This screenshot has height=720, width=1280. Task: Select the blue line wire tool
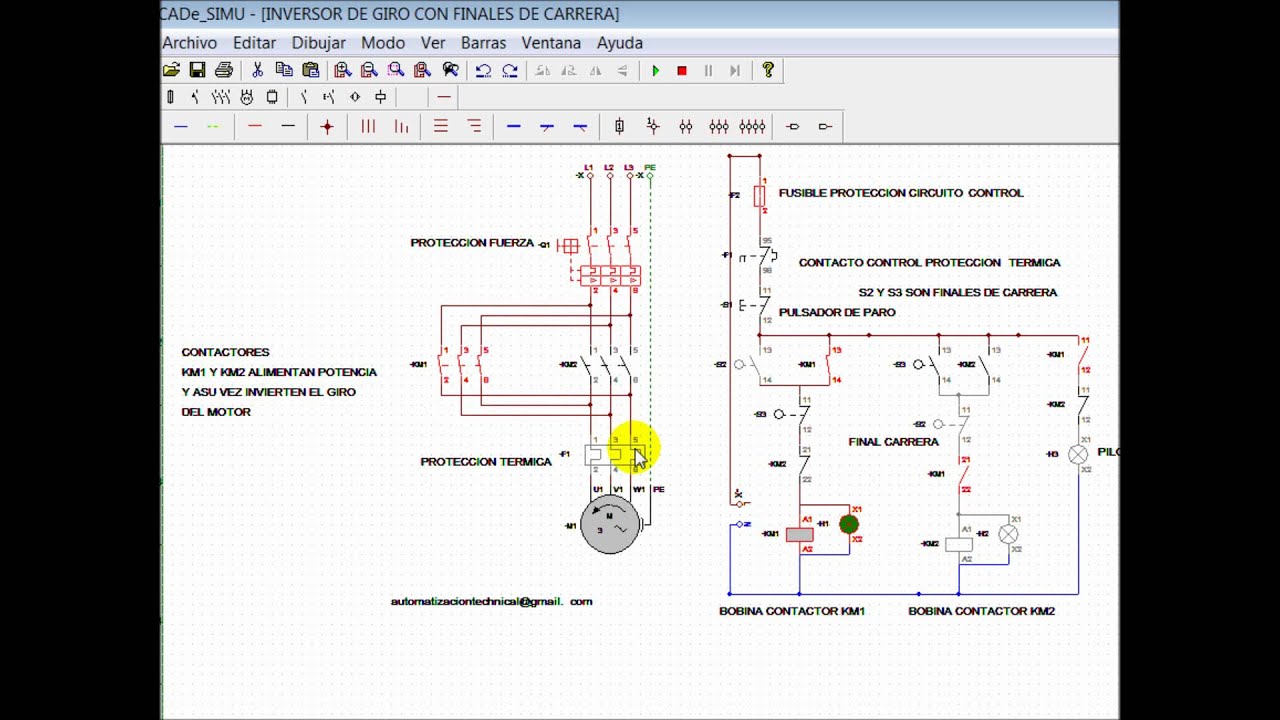(x=181, y=126)
